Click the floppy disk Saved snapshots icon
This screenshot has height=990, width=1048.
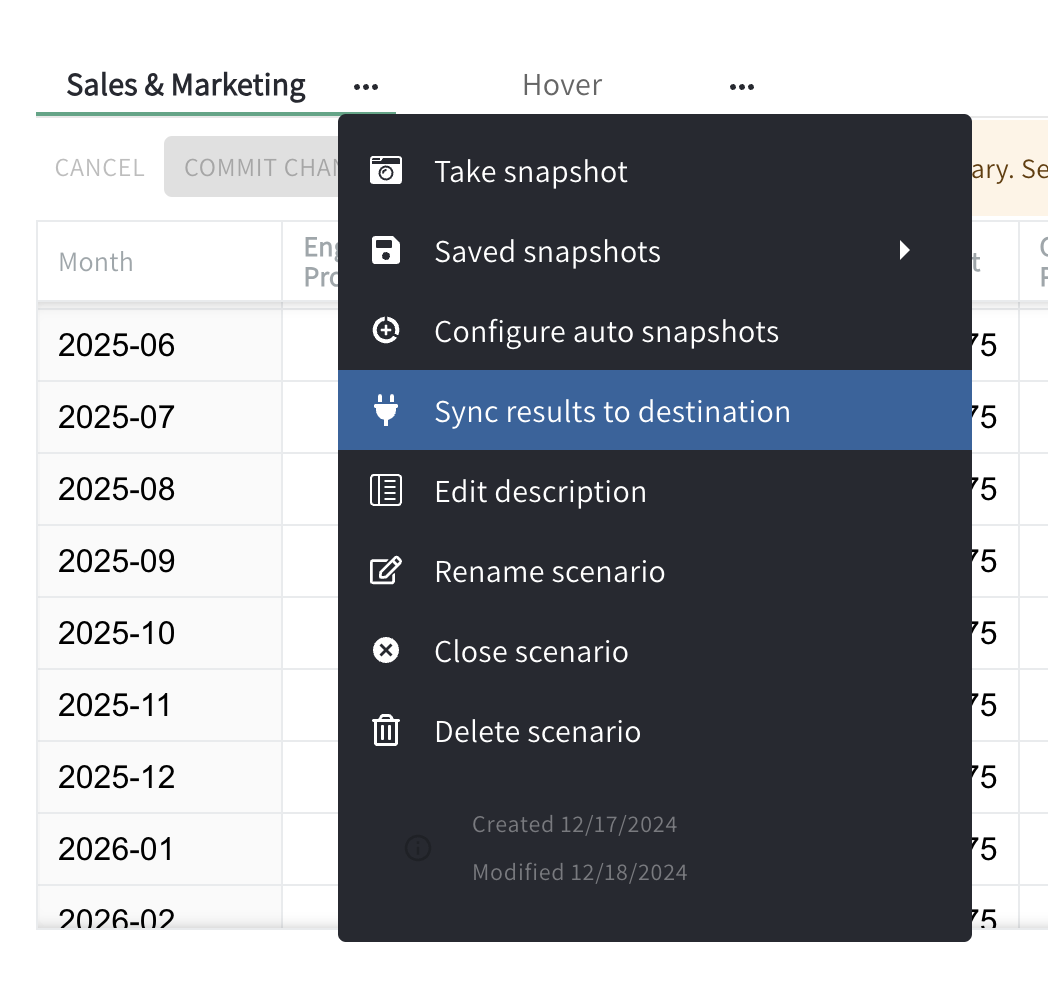point(386,251)
